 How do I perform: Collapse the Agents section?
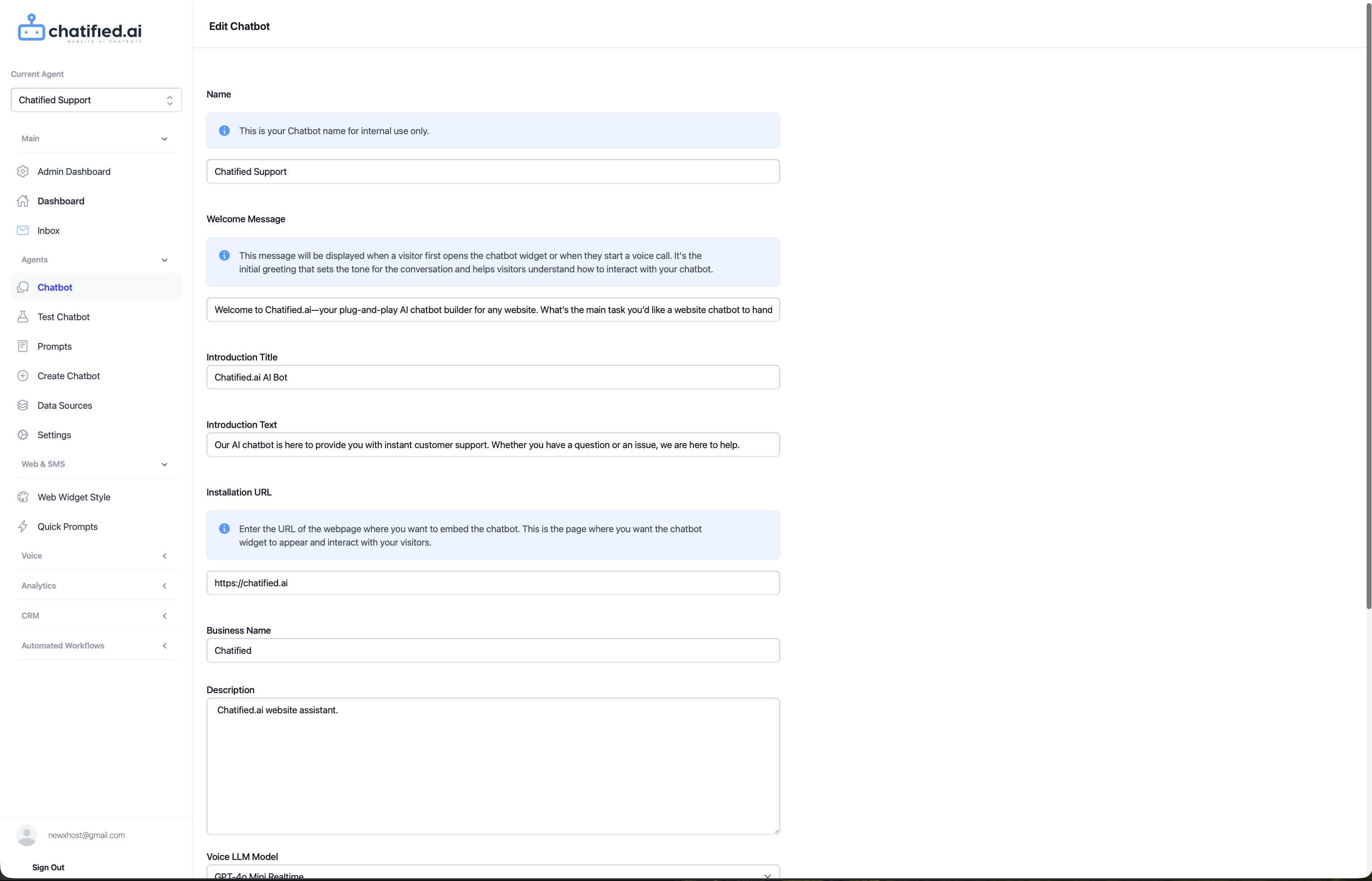point(164,260)
